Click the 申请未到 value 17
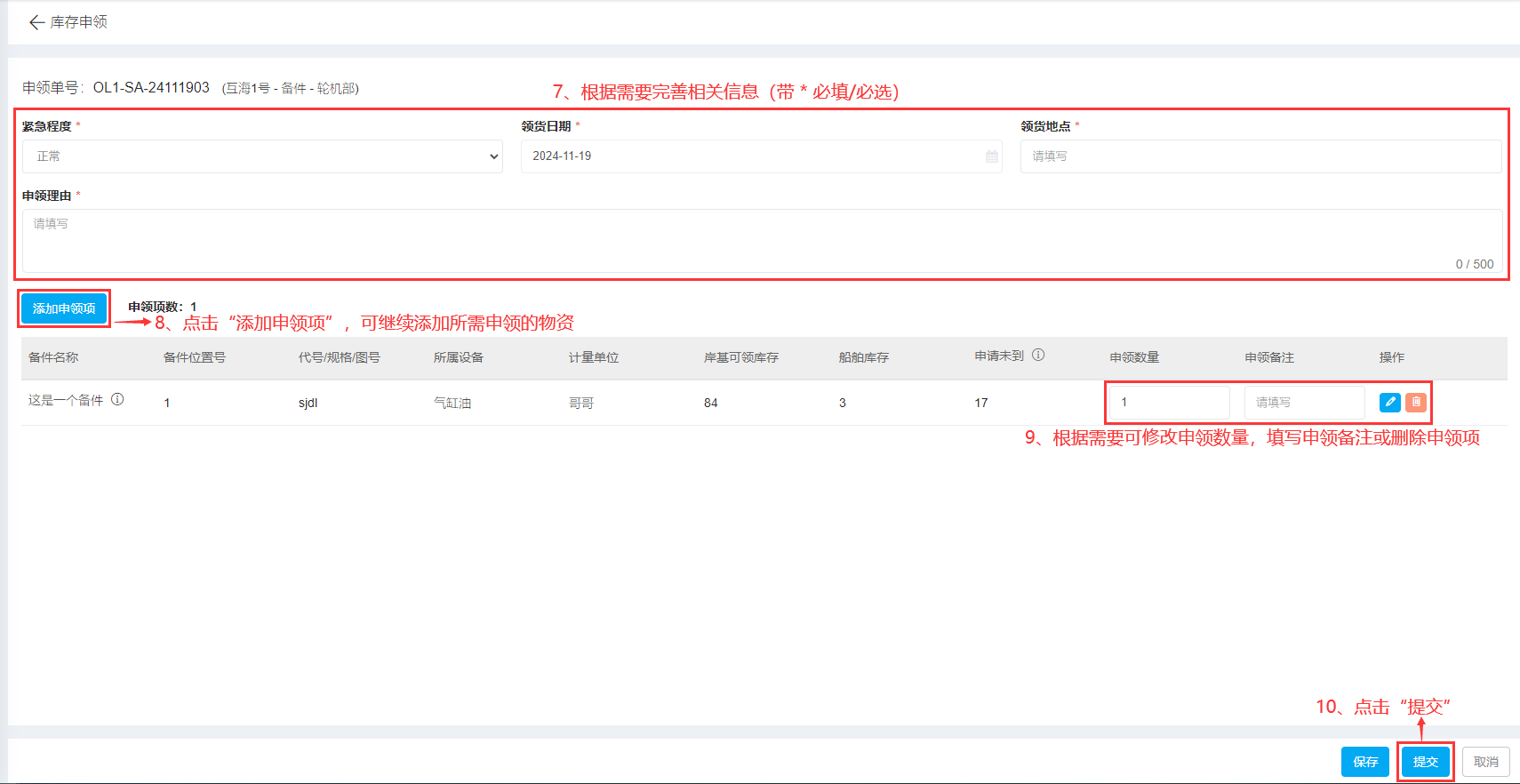Image resolution: width=1520 pixels, height=784 pixels. click(x=981, y=403)
